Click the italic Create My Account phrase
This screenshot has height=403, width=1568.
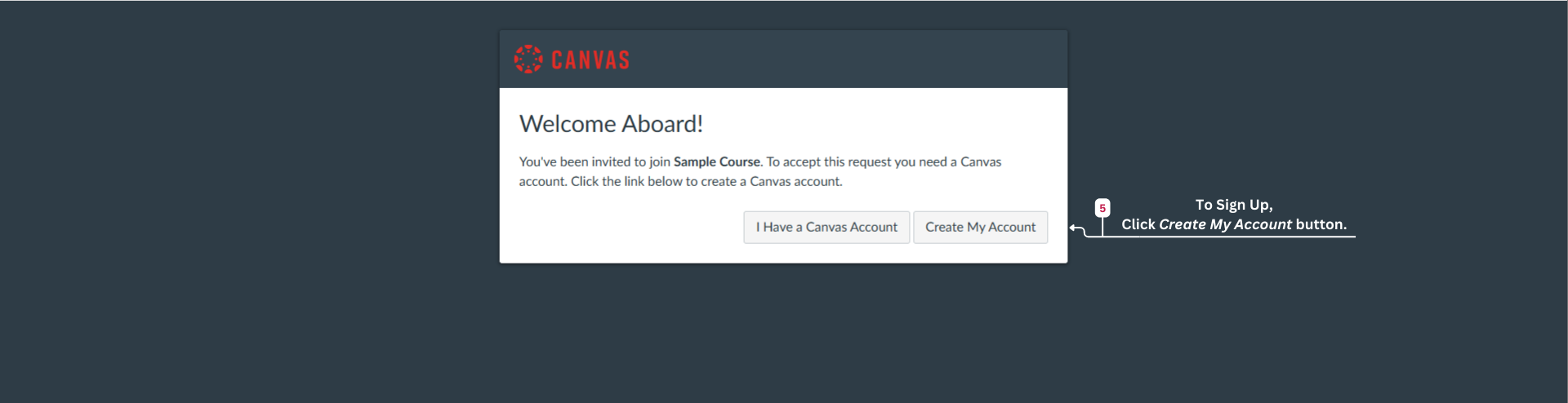[1225, 224]
